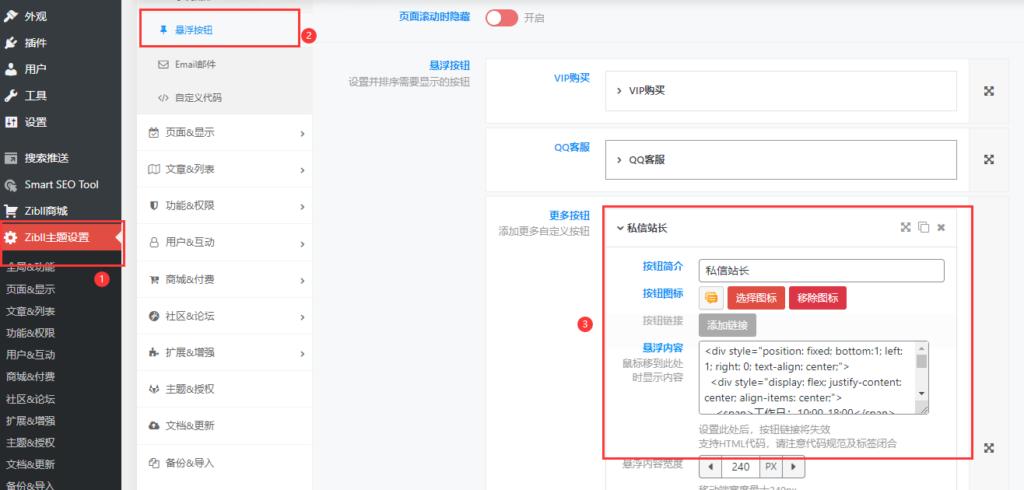The width and height of the screenshot is (1024, 490).
Task: Open Zibll主题设置 in the admin sidebar
Action: click(60, 237)
